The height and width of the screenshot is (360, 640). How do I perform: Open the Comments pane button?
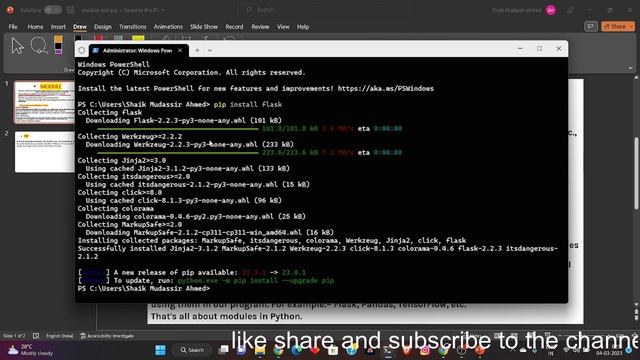tap(590, 27)
